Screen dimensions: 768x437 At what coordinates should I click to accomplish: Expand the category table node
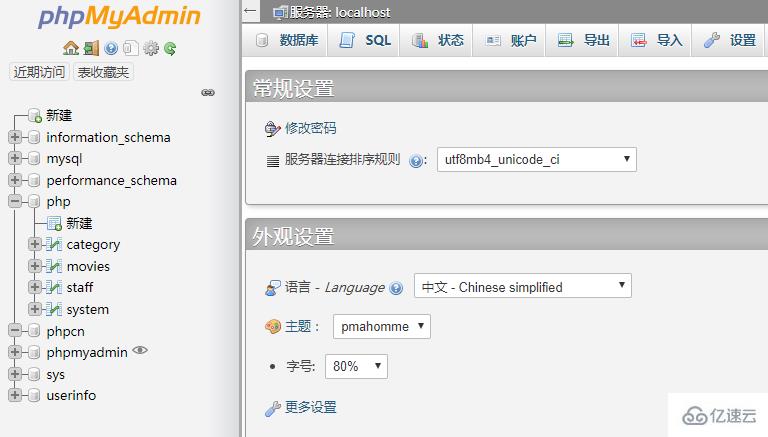click(34, 244)
